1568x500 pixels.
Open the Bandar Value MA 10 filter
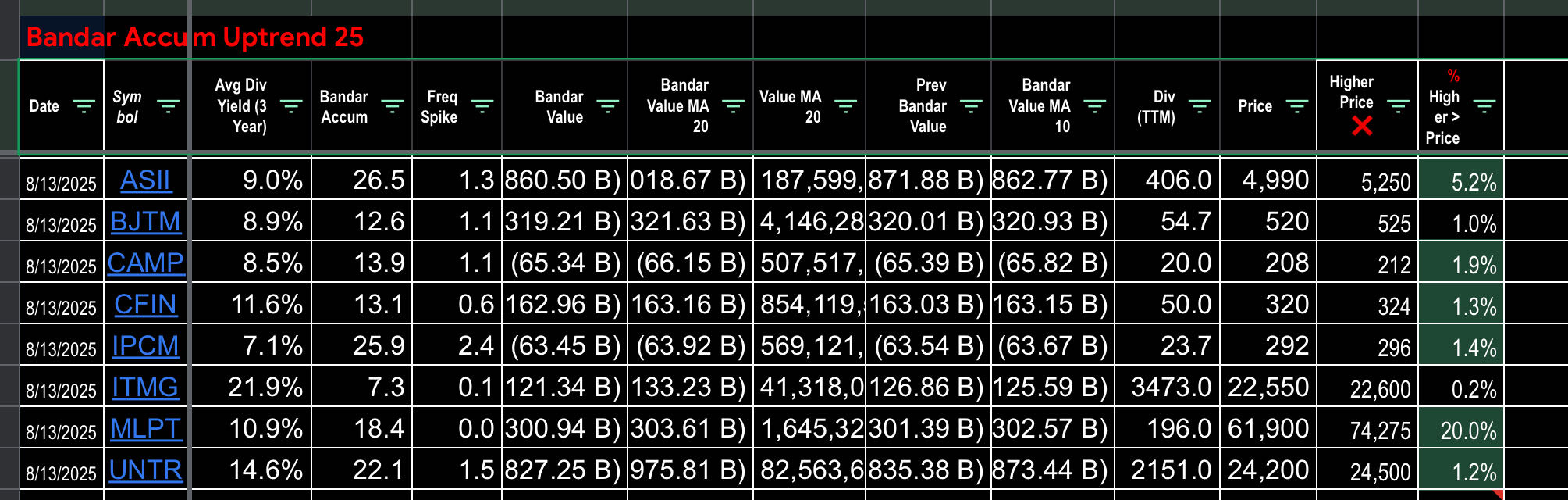(x=1095, y=106)
